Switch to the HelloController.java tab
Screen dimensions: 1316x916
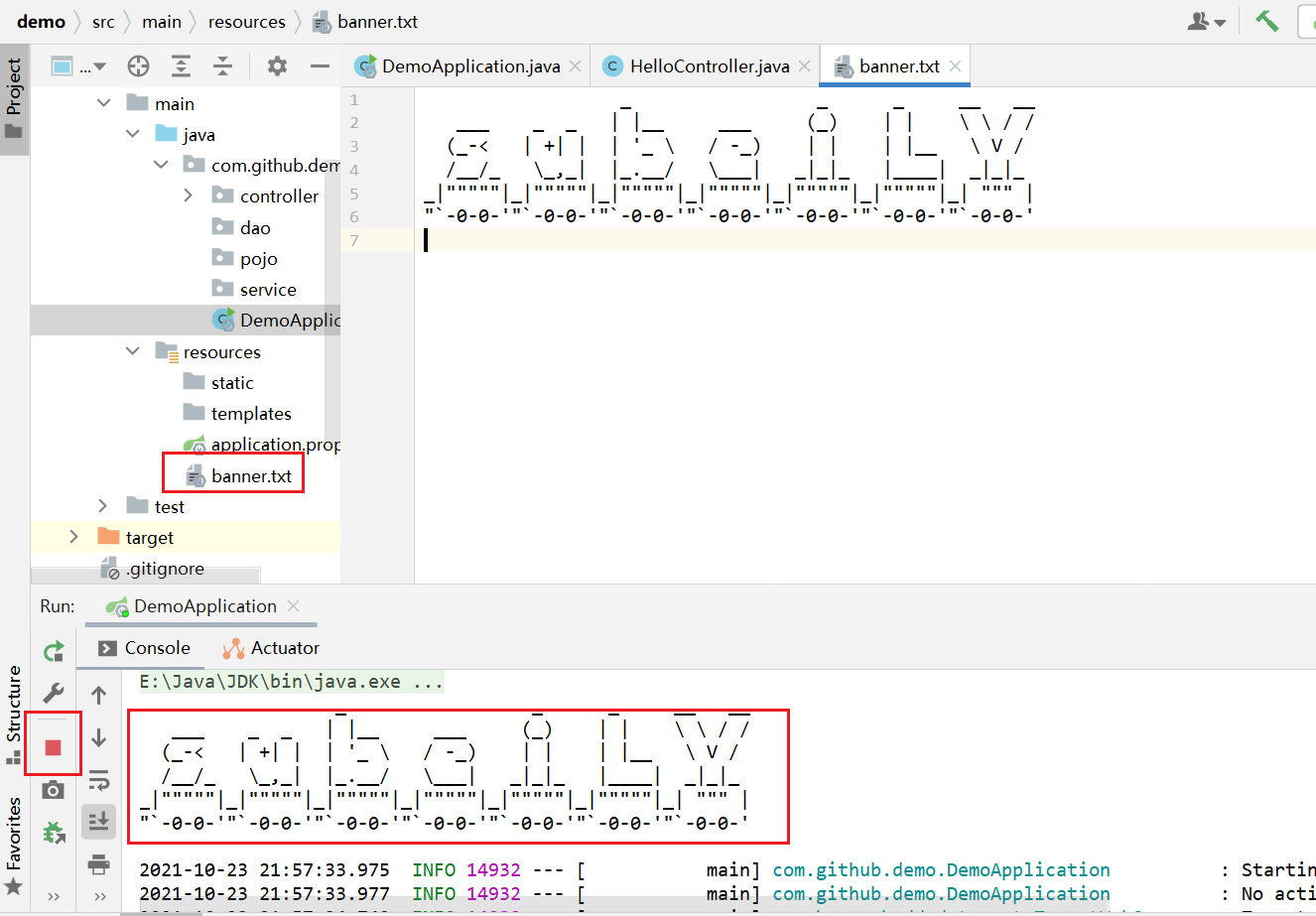click(709, 66)
